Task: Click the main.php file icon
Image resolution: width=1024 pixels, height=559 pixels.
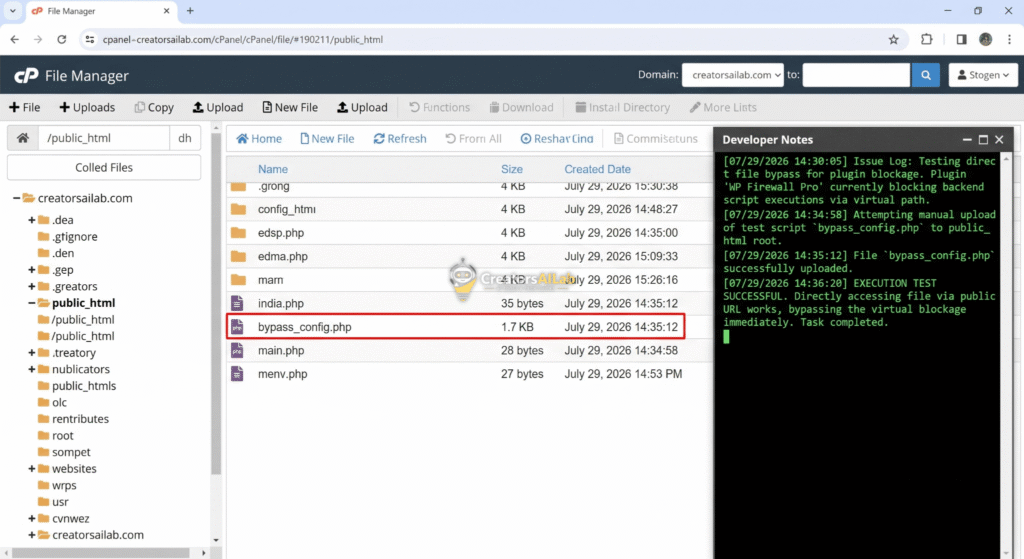Action: pos(237,350)
